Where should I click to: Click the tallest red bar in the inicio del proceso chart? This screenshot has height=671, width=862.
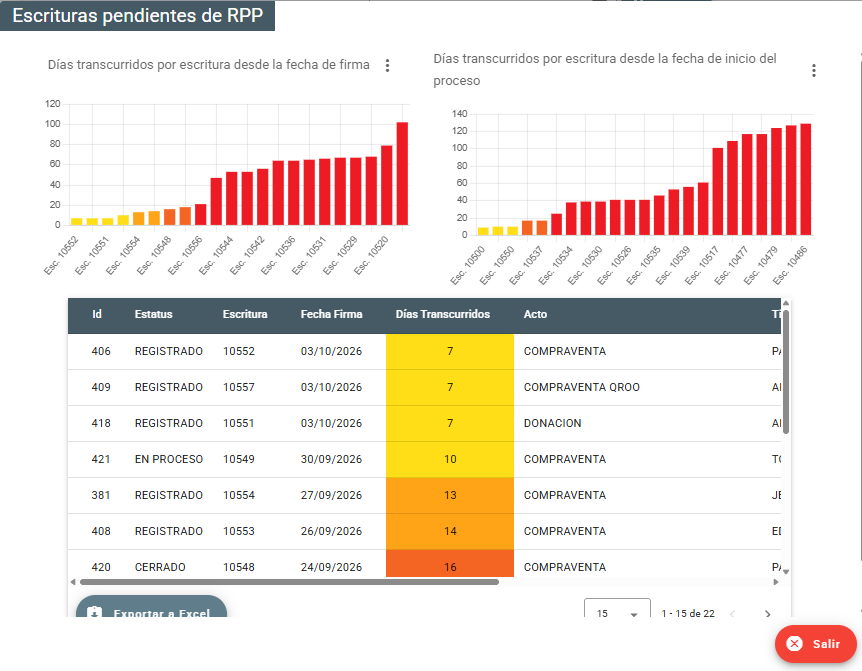[805, 180]
